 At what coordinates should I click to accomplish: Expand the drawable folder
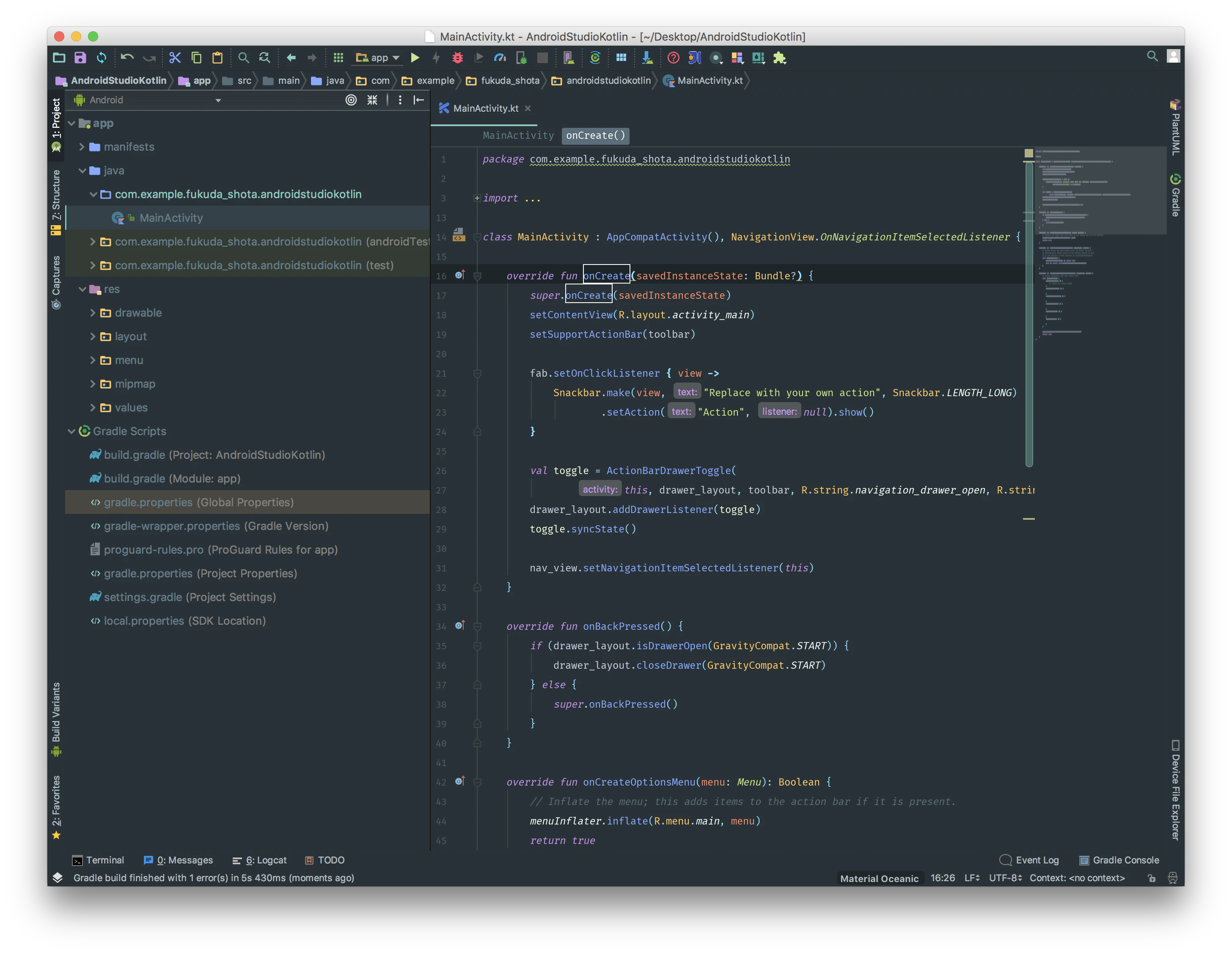93,313
